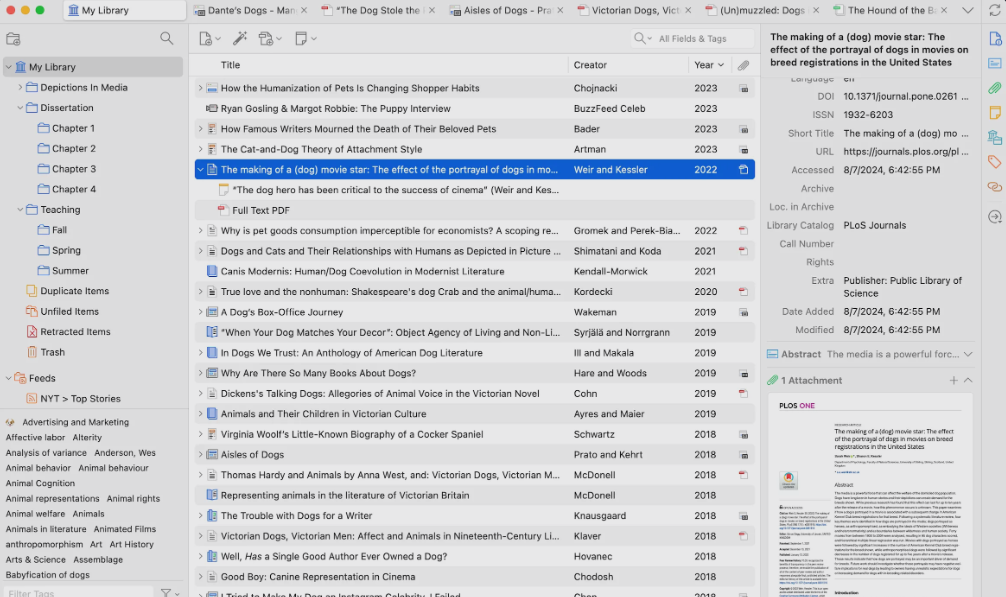Select the anthropomorphism tag
Viewport: 1006px width, 597px height.
point(44,544)
